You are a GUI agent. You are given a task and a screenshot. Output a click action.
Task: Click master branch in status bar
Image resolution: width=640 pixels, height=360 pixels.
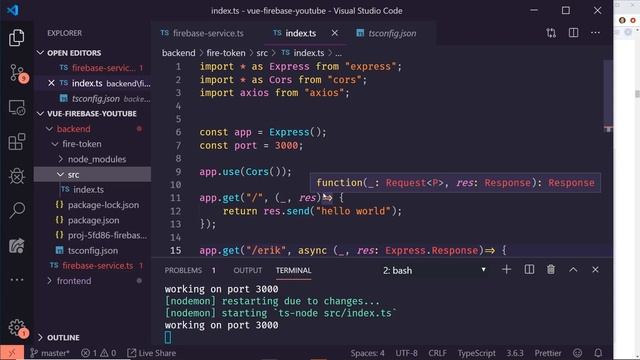50,353
